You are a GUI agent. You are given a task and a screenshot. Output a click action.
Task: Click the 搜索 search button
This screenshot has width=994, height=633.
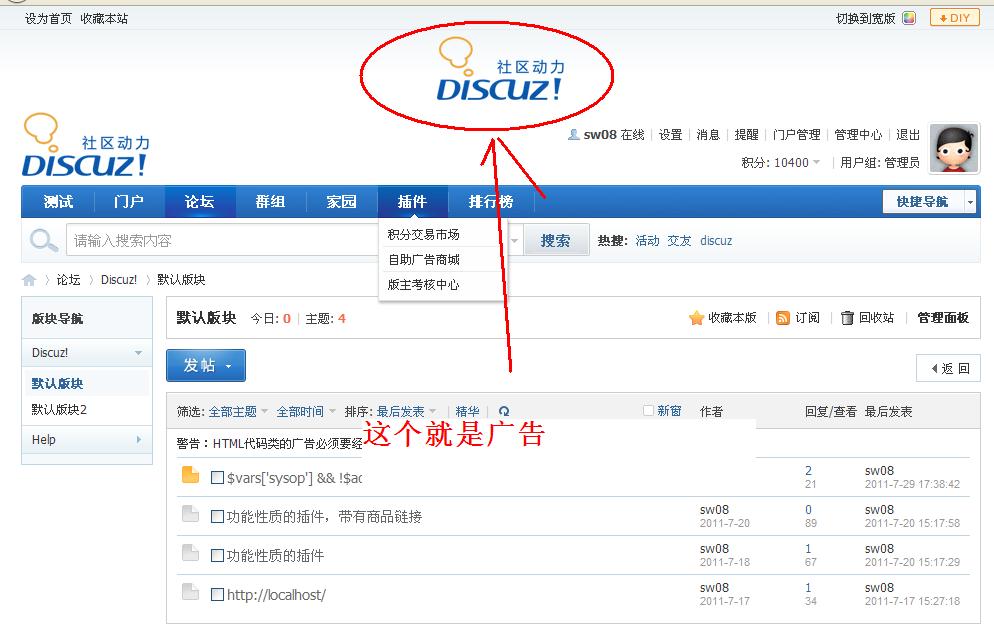point(556,240)
